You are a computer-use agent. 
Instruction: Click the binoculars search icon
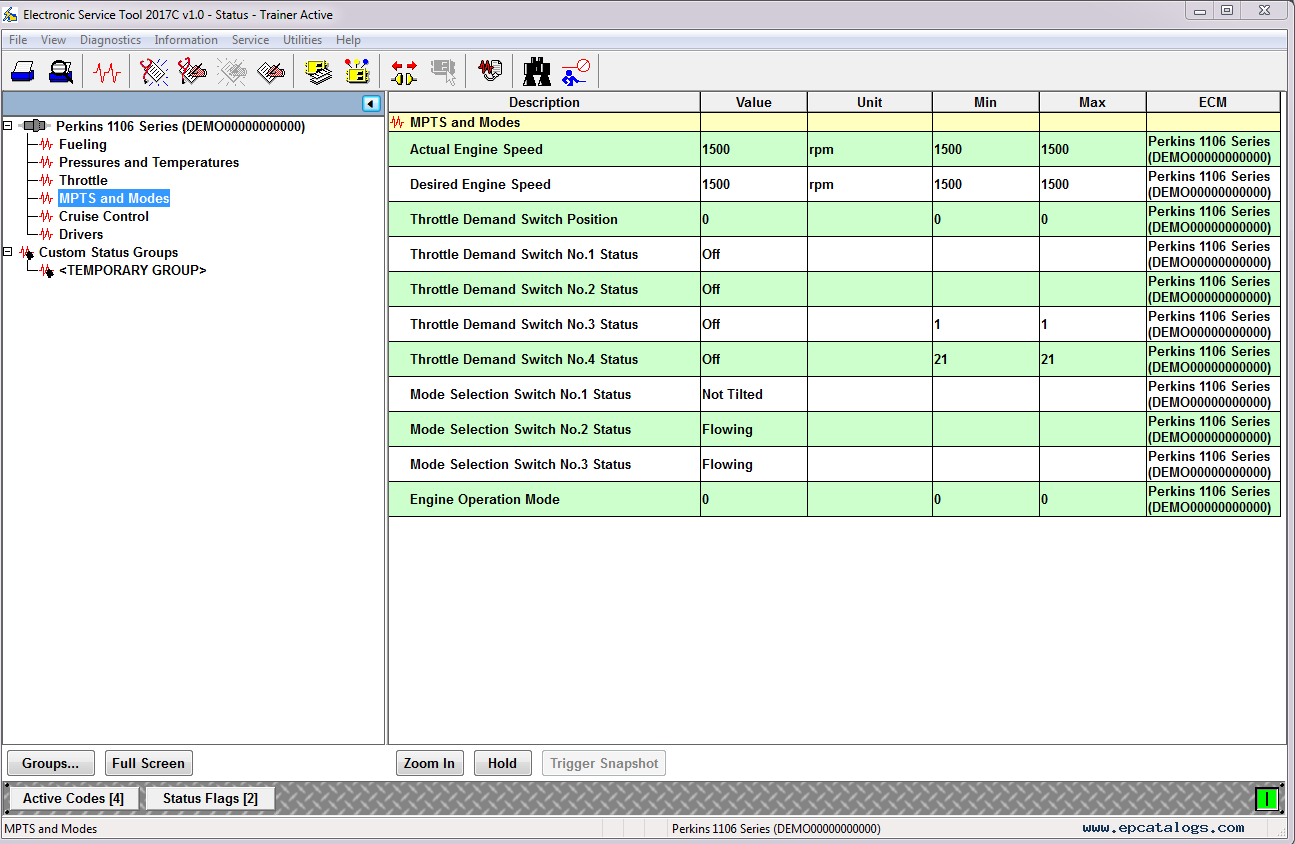coord(537,72)
